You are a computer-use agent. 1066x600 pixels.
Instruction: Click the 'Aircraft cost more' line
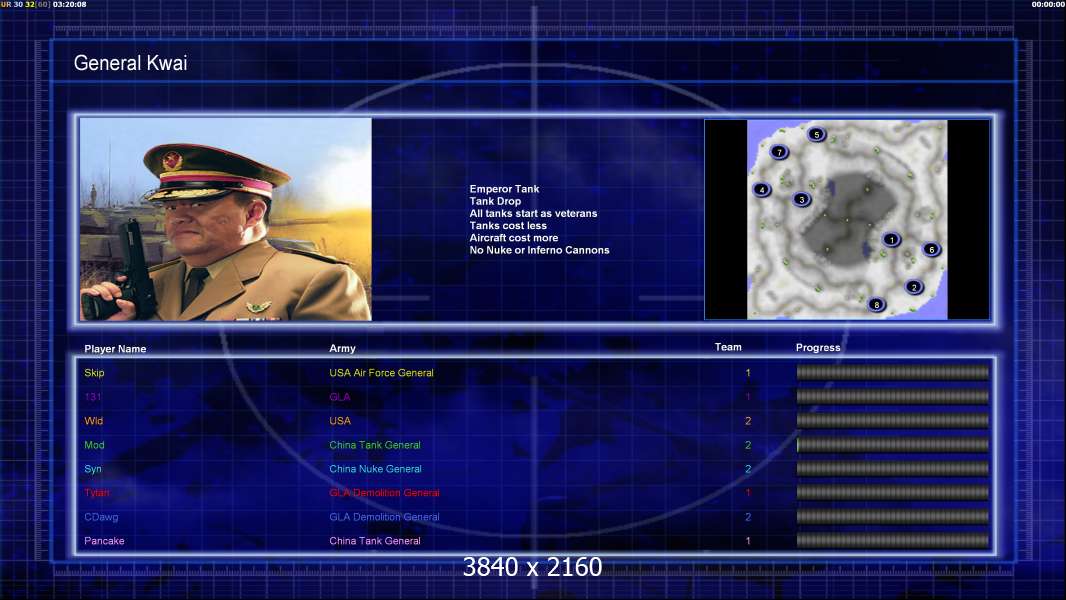click(513, 238)
